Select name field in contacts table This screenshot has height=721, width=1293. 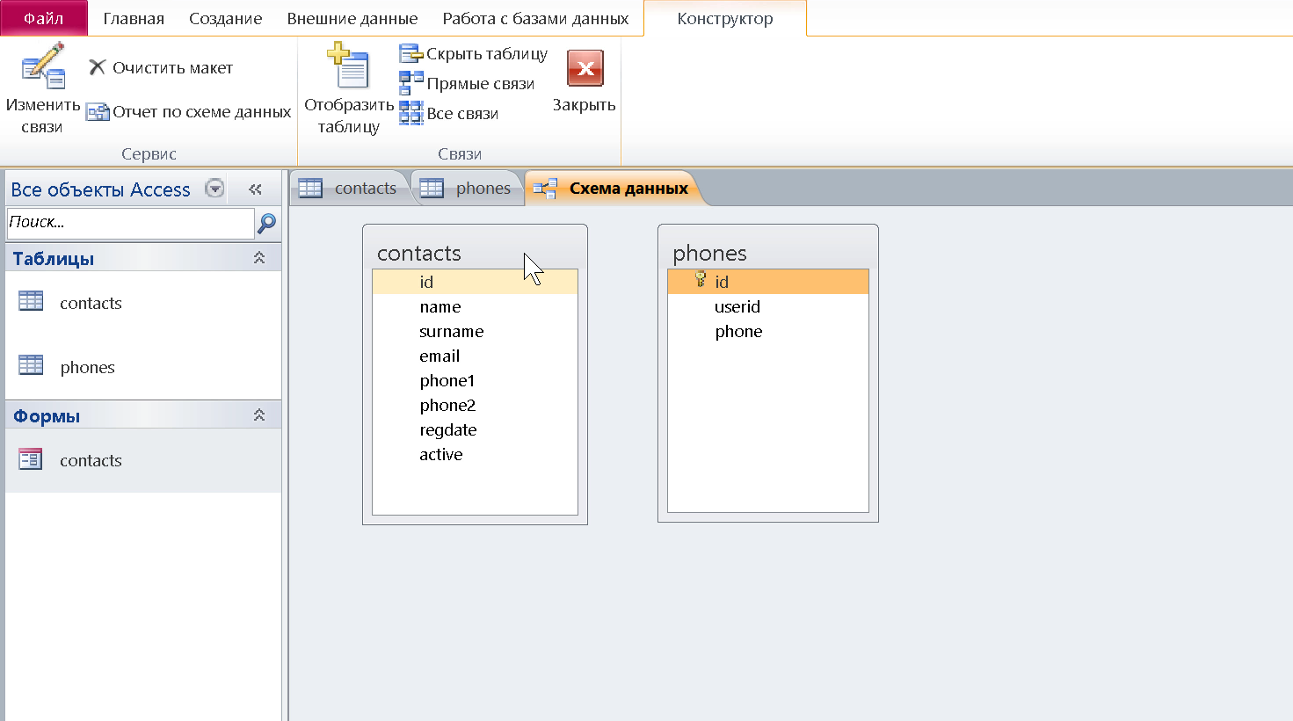(475, 307)
